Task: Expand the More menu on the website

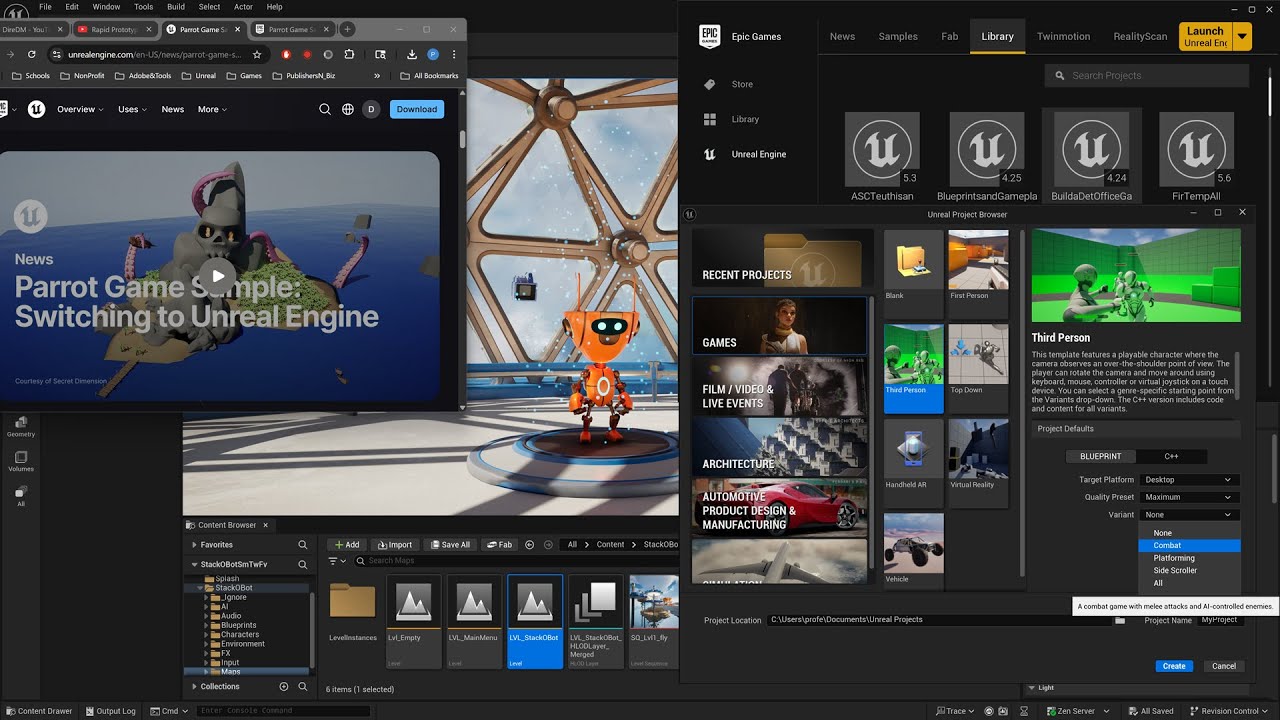Action: click(212, 109)
